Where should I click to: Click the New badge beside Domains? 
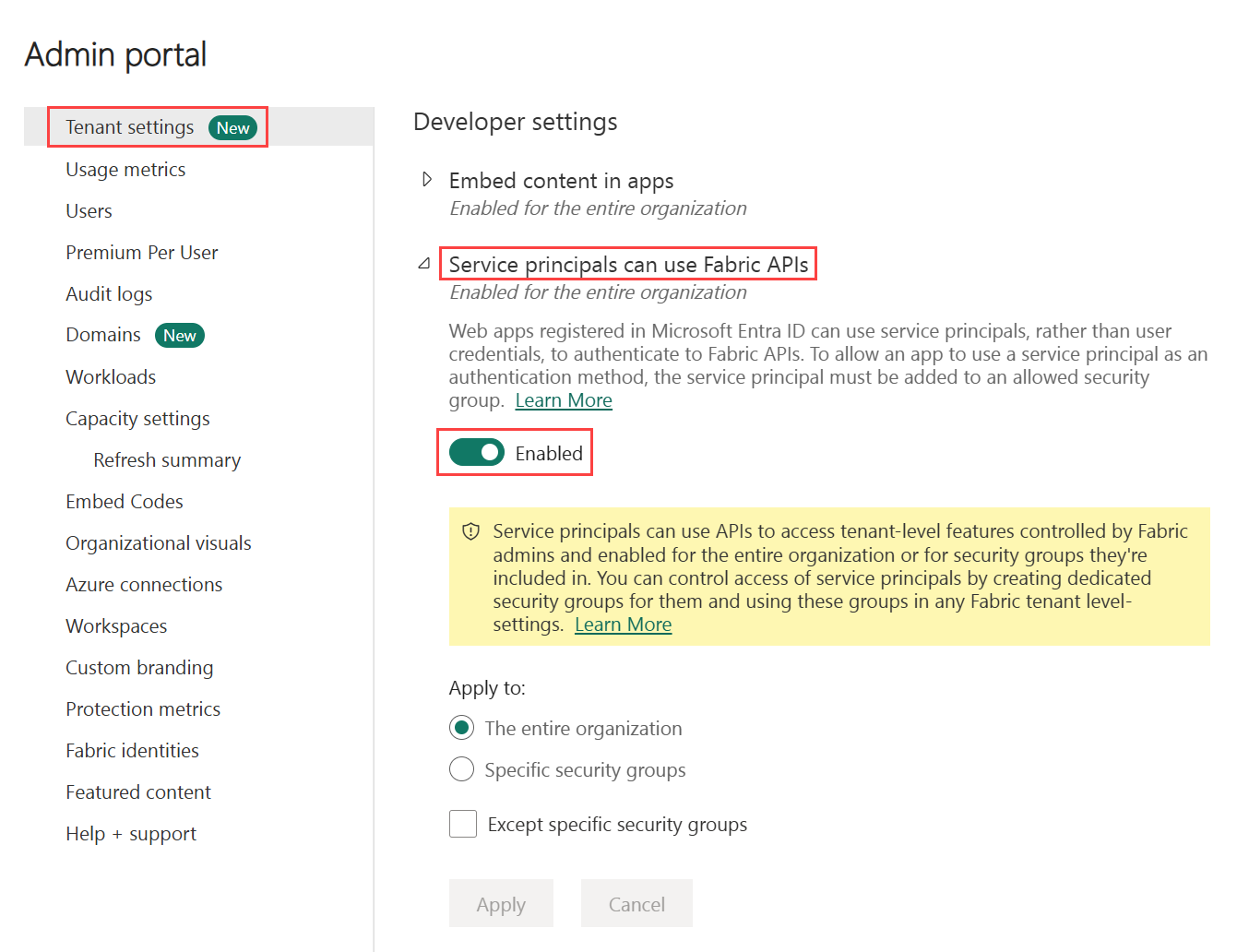coord(180,335)
